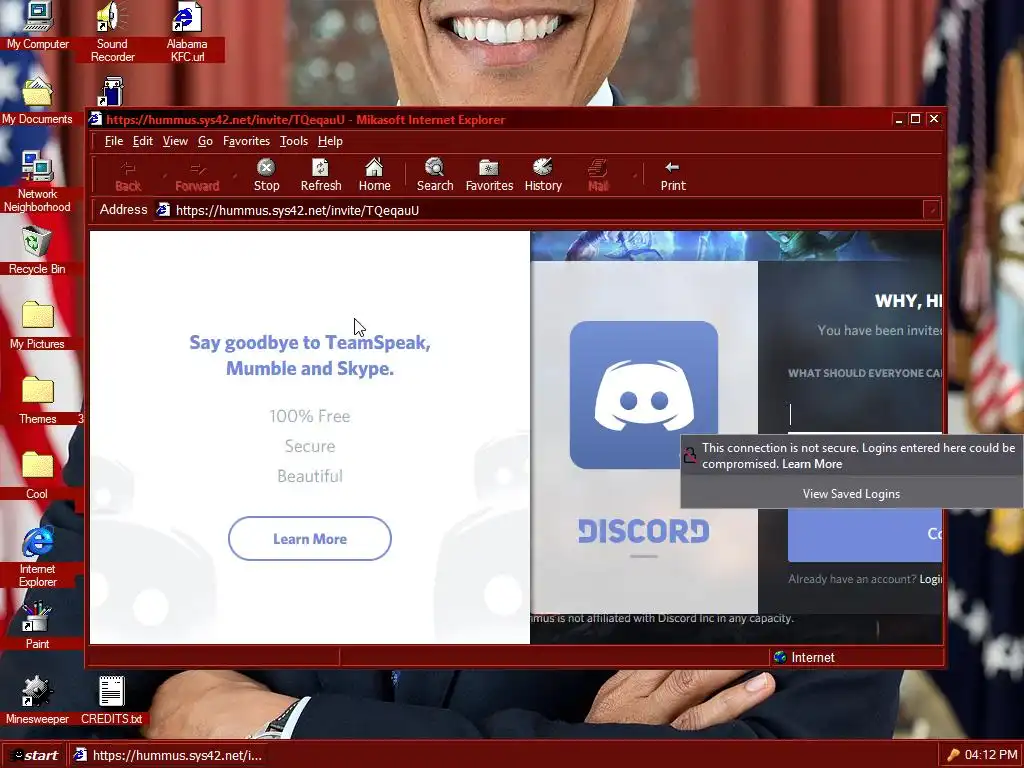Viewport: 1024px width, 768px height.
Task: Open the Go menu
Action: [205, 141]
